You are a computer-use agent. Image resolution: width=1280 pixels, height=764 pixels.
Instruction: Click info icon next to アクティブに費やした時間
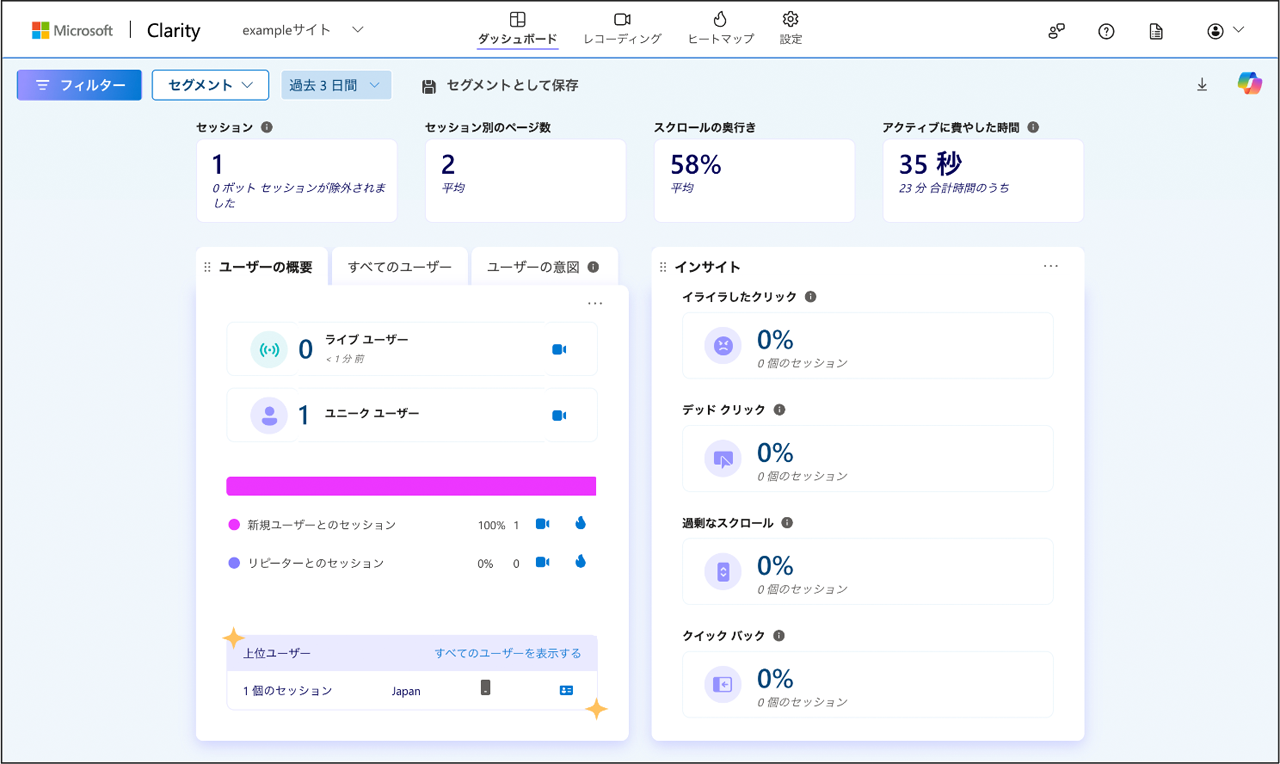point(1033,127)
